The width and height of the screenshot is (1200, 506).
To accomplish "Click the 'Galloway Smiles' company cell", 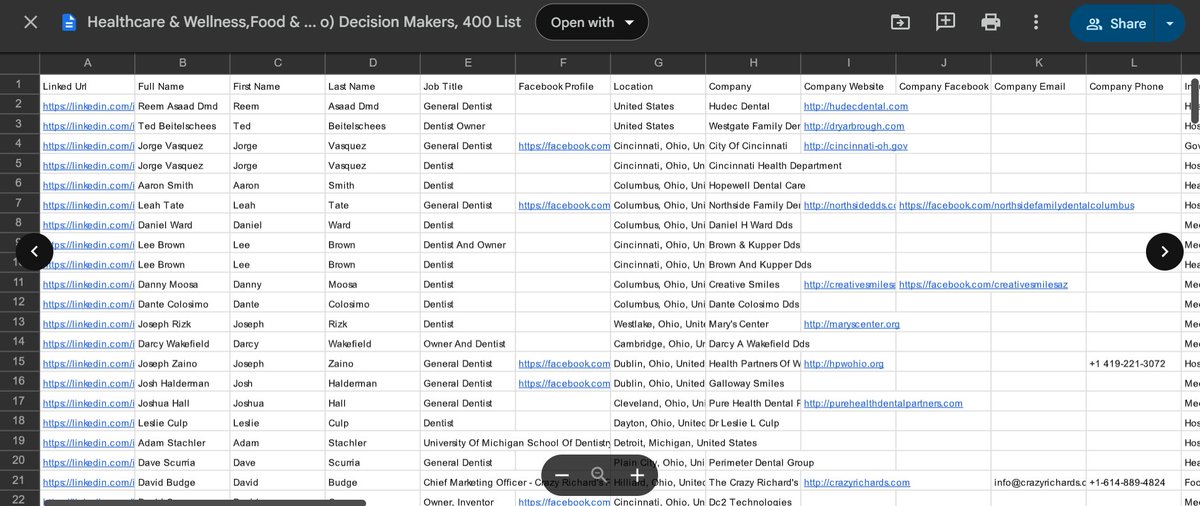I will pyautogui.click(x=753, y=383).
